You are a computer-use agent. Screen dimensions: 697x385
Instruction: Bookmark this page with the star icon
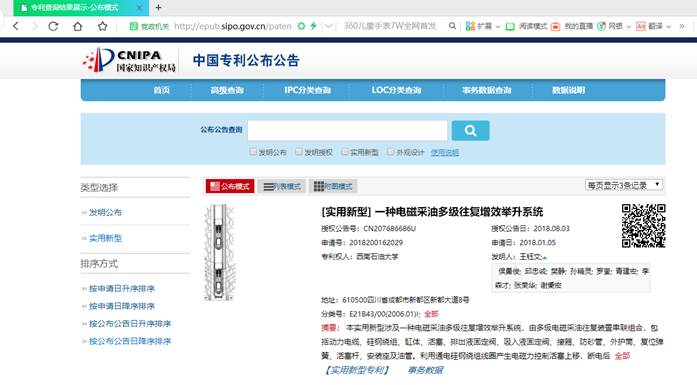point(102,26)
